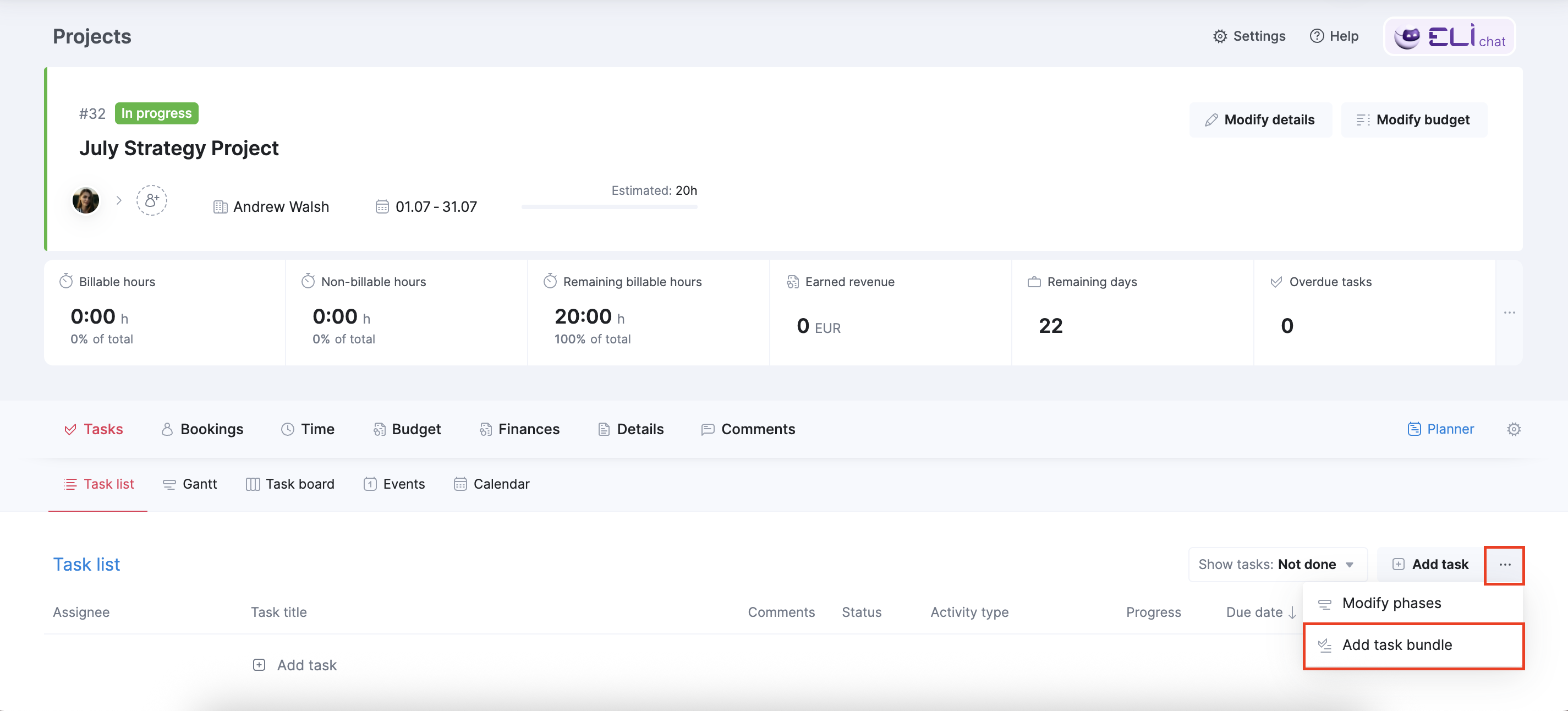1568x711 pixels.
Task: Click inline Add task row
Action: tap(294, 665)
